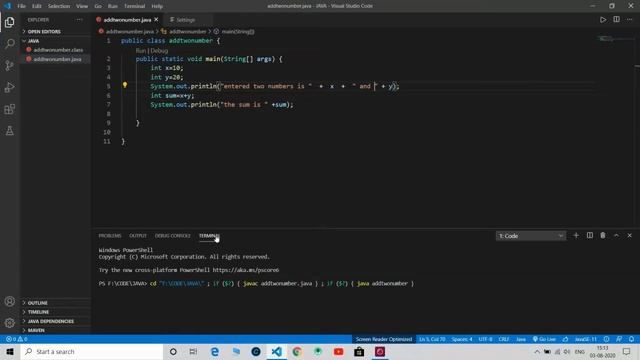Open the notifications bell in status bar
The width and height of the screenshot is (640, 360).
click(x=631, y=339)
